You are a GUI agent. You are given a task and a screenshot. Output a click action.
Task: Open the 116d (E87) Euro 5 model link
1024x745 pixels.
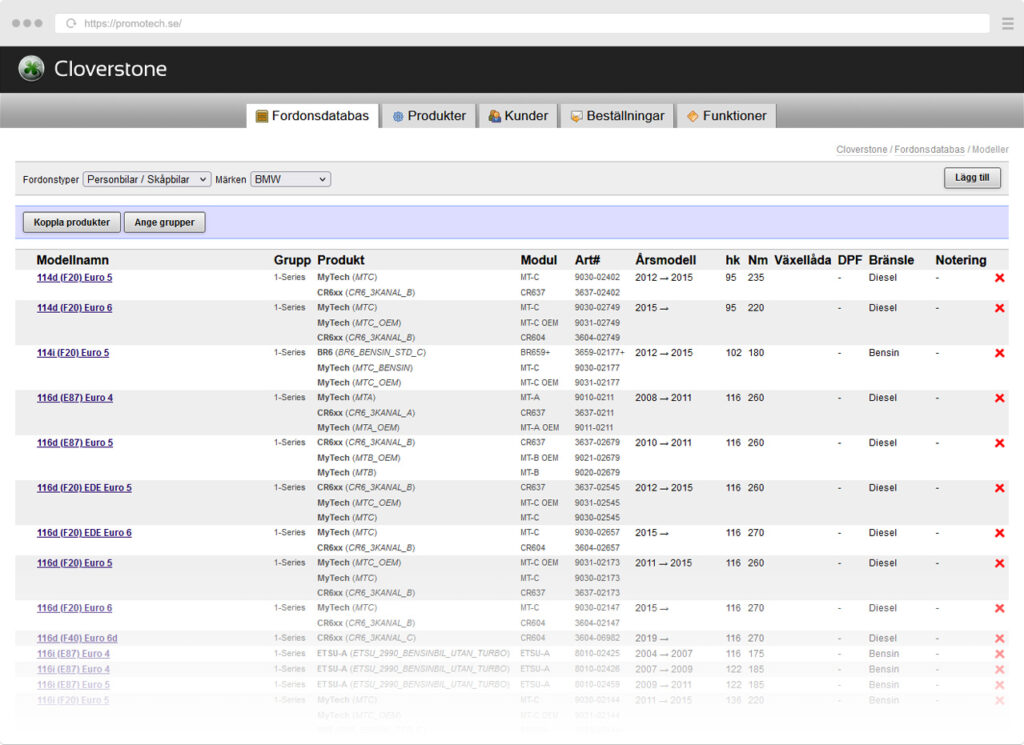pos(75,443)
